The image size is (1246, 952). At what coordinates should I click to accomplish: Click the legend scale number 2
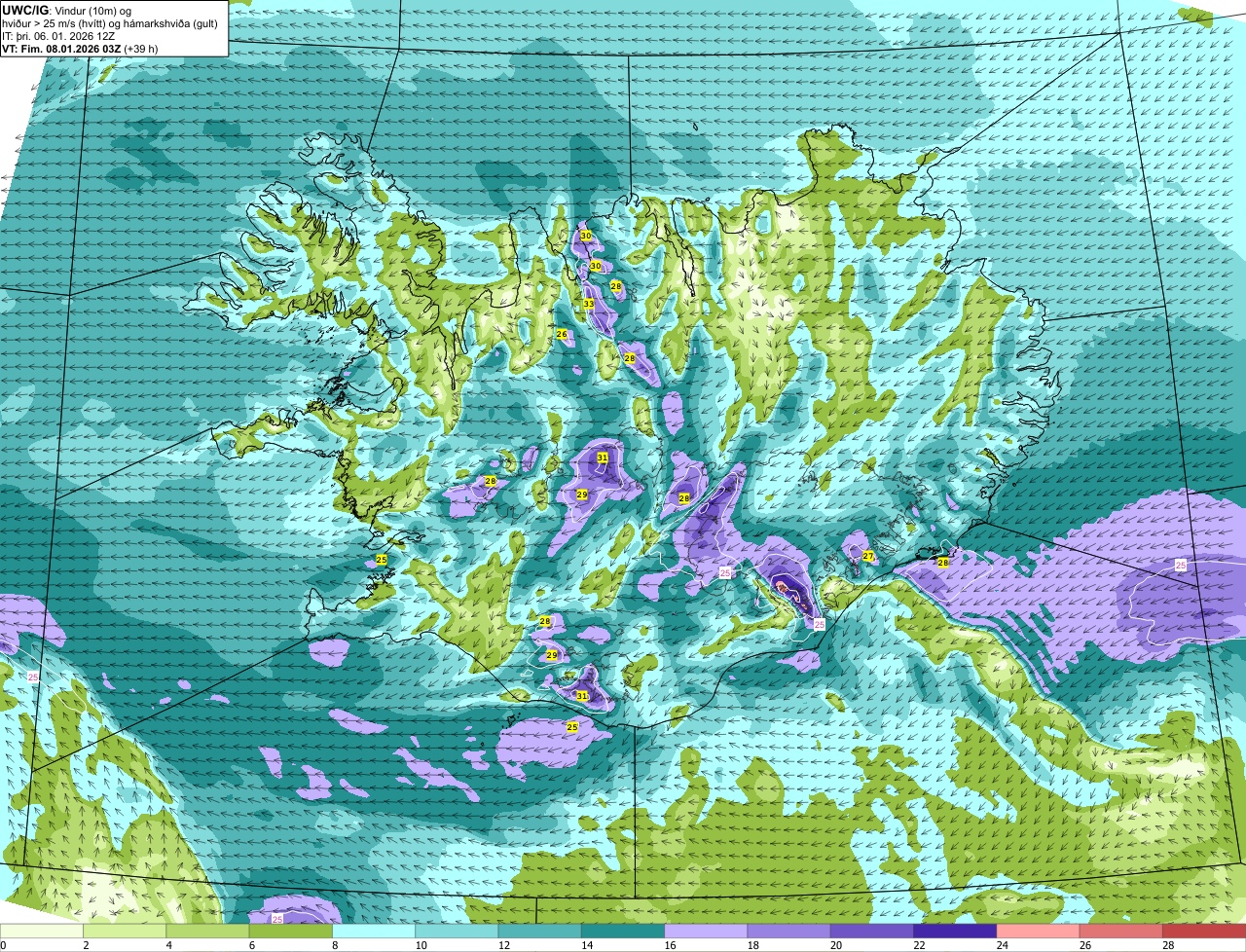(86, 945)
